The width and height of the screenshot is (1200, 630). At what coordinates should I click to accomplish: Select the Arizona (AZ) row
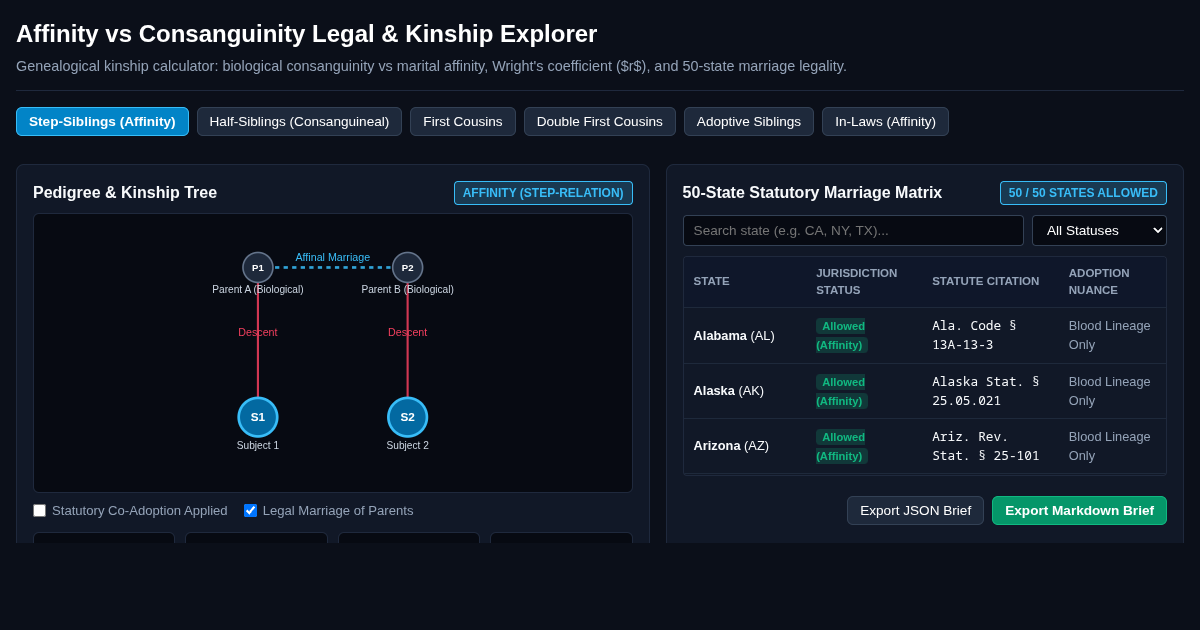click(x=925, y=446)
